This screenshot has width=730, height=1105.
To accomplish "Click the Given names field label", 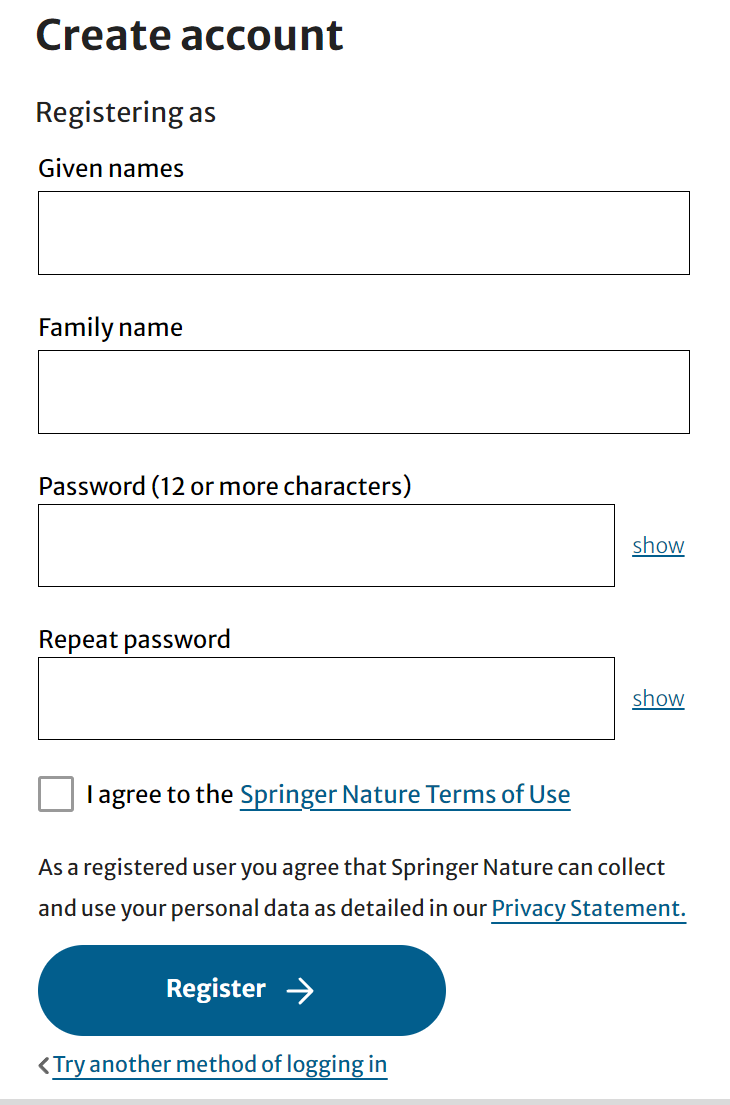I will 111,168.
